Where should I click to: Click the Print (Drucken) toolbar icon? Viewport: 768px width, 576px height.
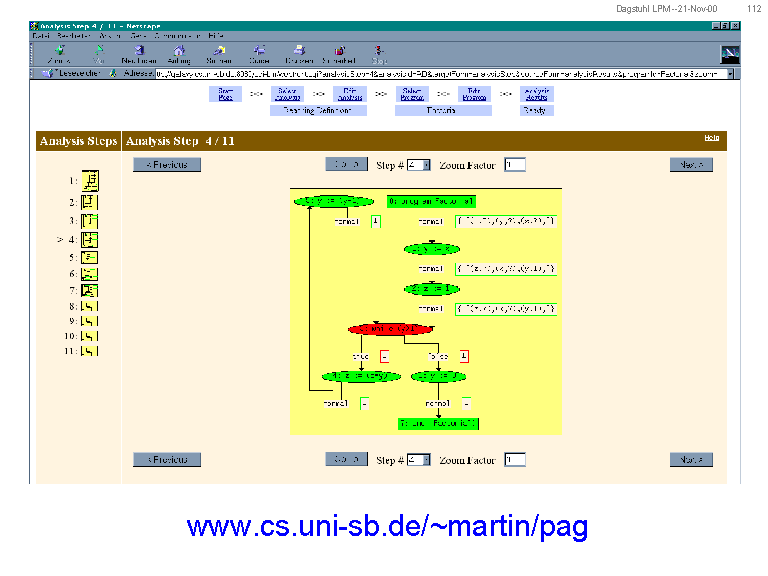click(300, 52)
